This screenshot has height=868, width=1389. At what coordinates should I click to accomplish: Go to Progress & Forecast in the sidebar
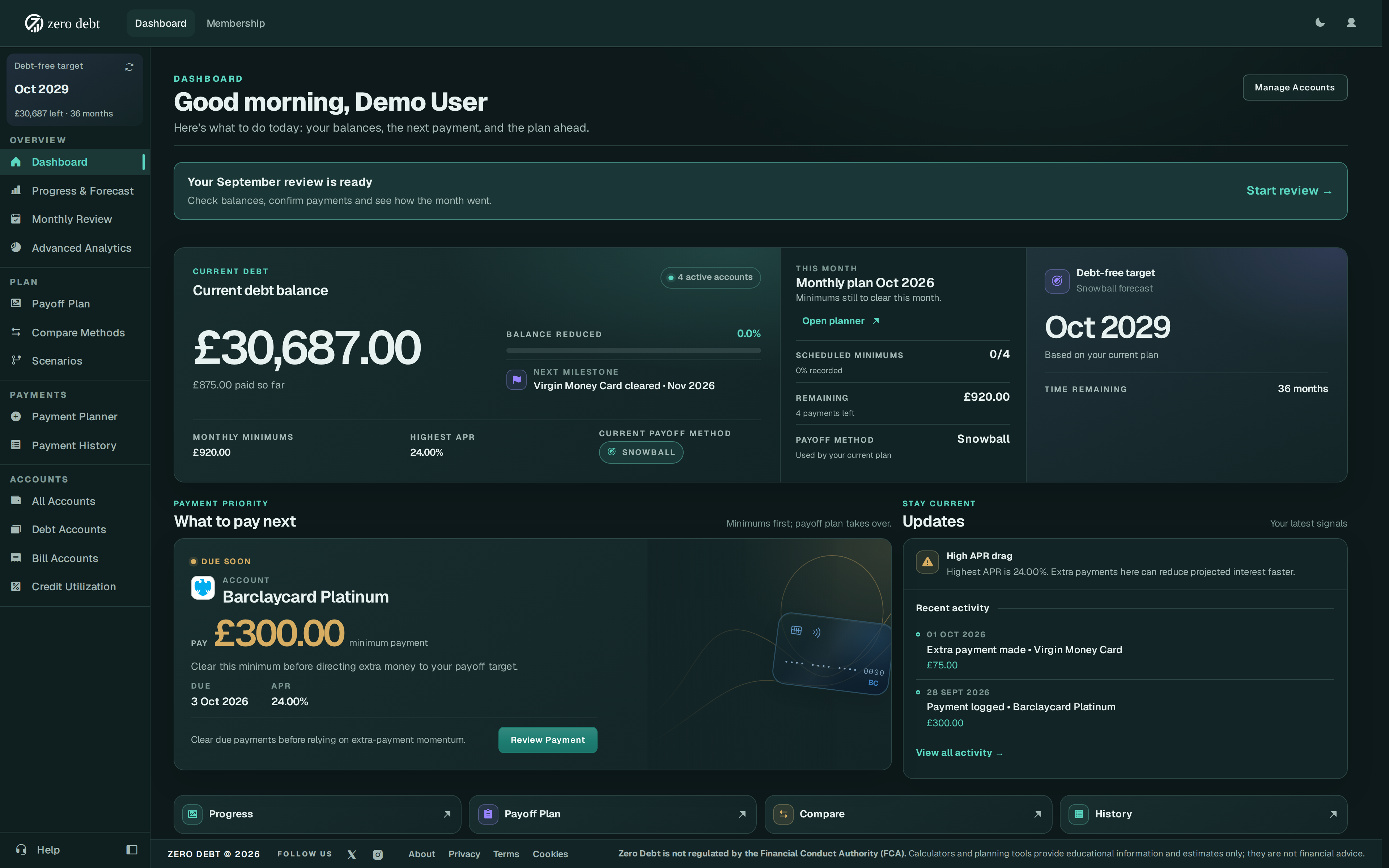[75, 191]
